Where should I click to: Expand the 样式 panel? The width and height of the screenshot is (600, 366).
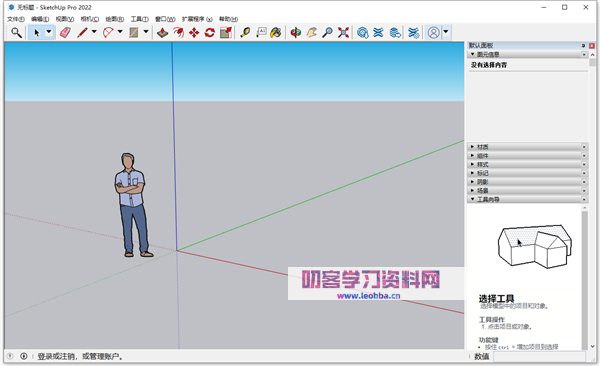coord(473,164)
